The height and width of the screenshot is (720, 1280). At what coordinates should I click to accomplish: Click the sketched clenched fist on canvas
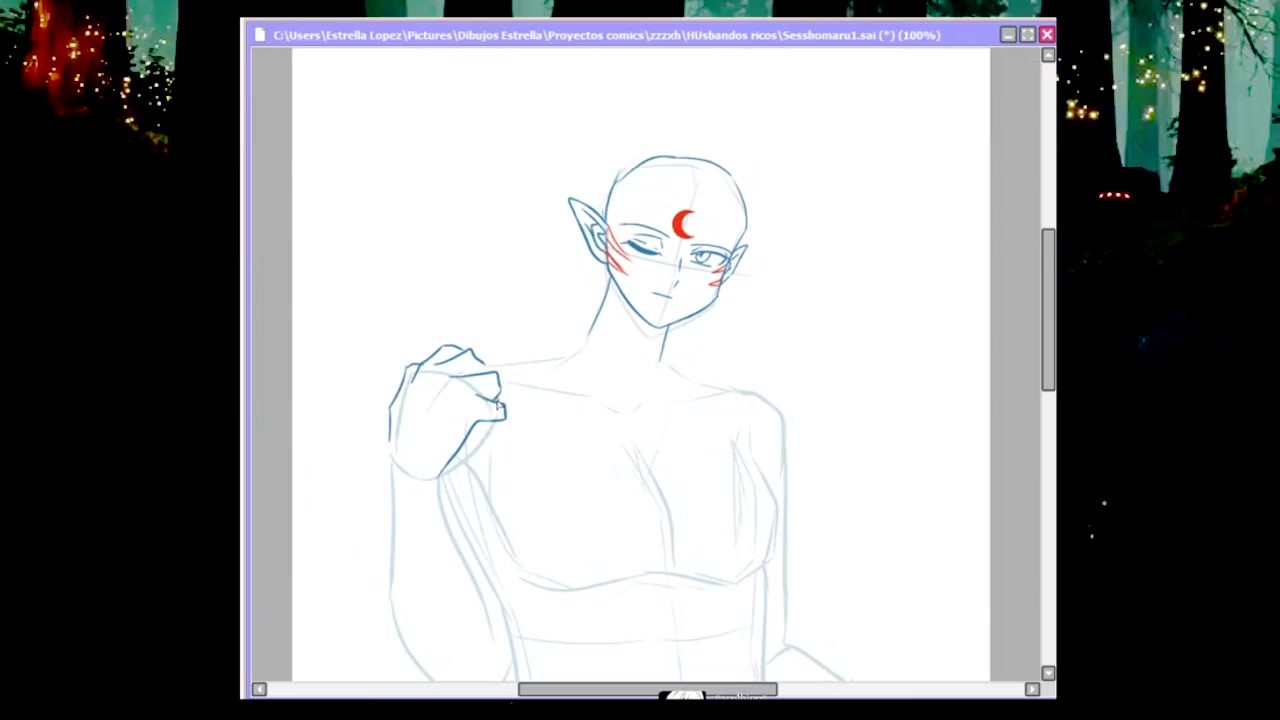(x=450, y=400)
